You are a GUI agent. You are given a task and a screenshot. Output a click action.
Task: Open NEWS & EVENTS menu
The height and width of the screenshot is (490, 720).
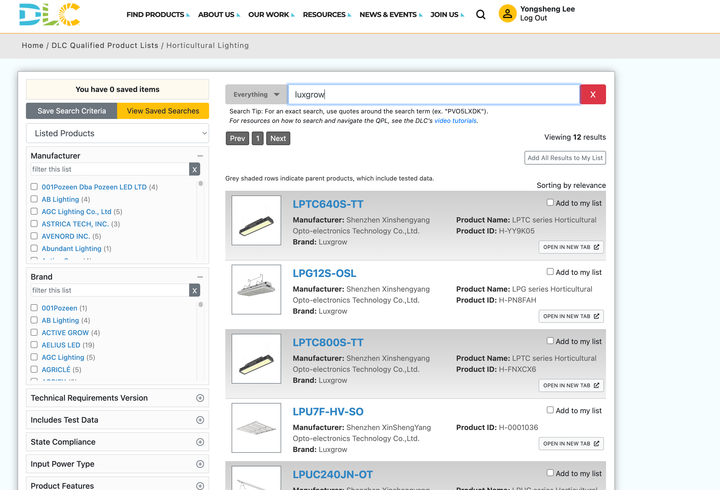click(390, 15)
